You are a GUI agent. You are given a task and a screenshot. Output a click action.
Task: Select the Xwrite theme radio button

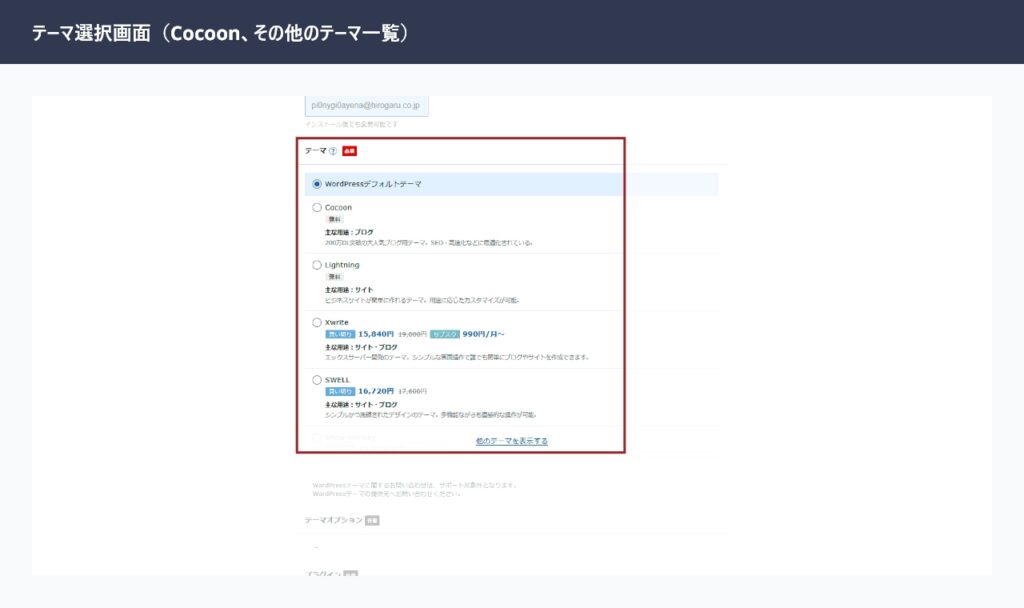pos(317,323)
